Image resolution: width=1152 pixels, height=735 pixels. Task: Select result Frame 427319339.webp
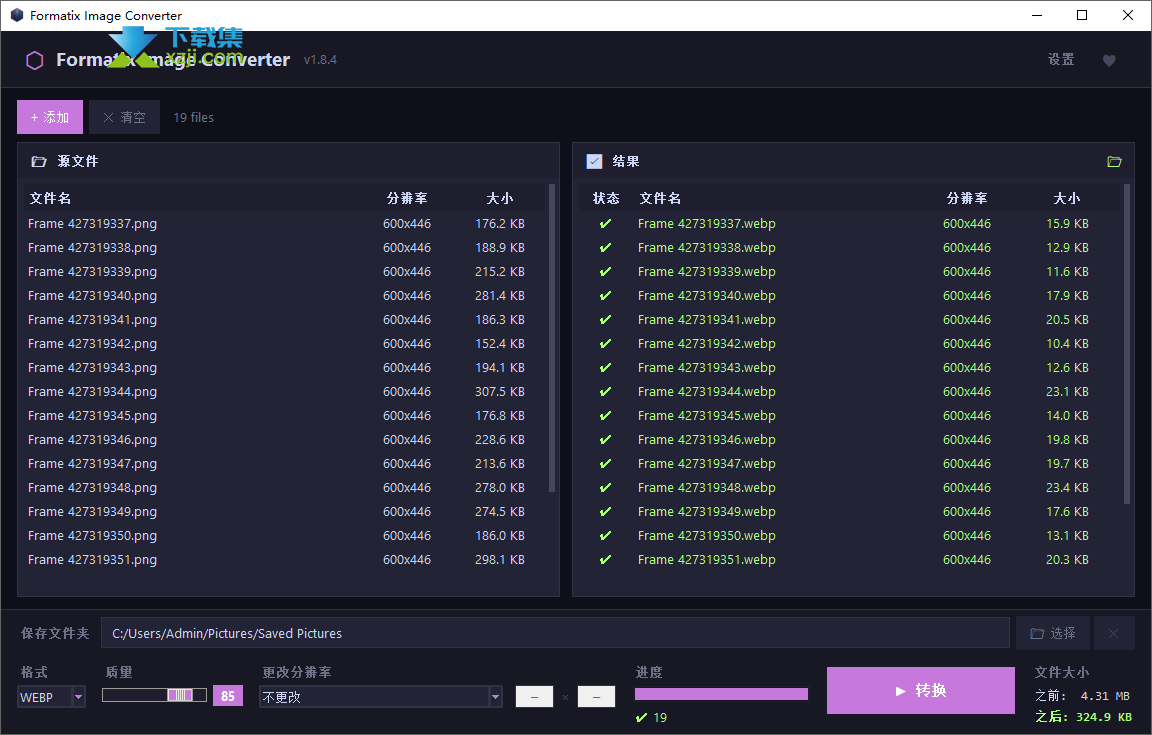[x=851, y=272]
